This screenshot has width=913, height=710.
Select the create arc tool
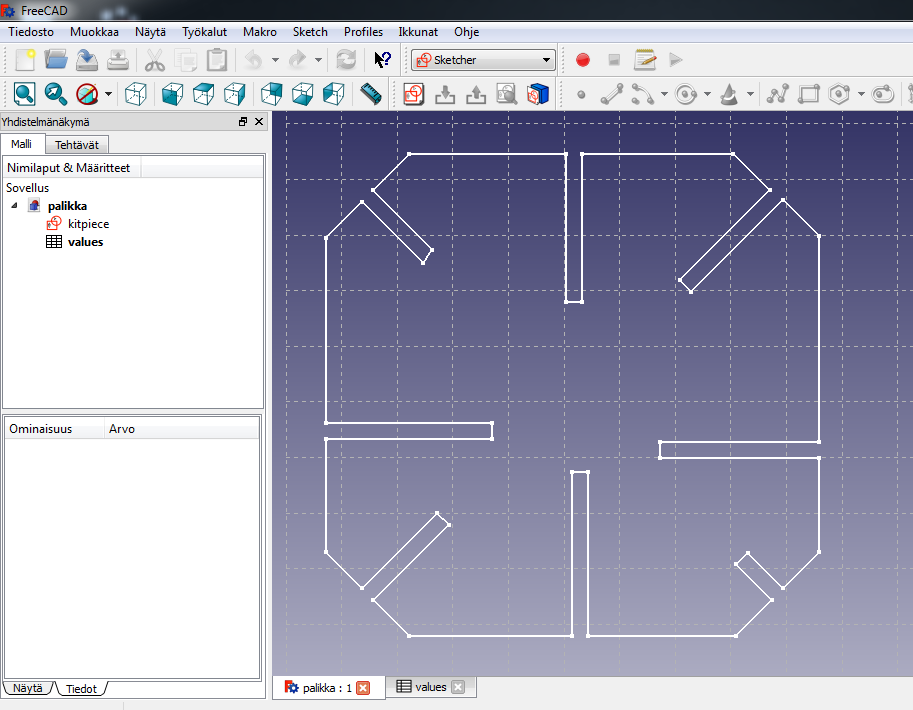(x=643, y=94)
